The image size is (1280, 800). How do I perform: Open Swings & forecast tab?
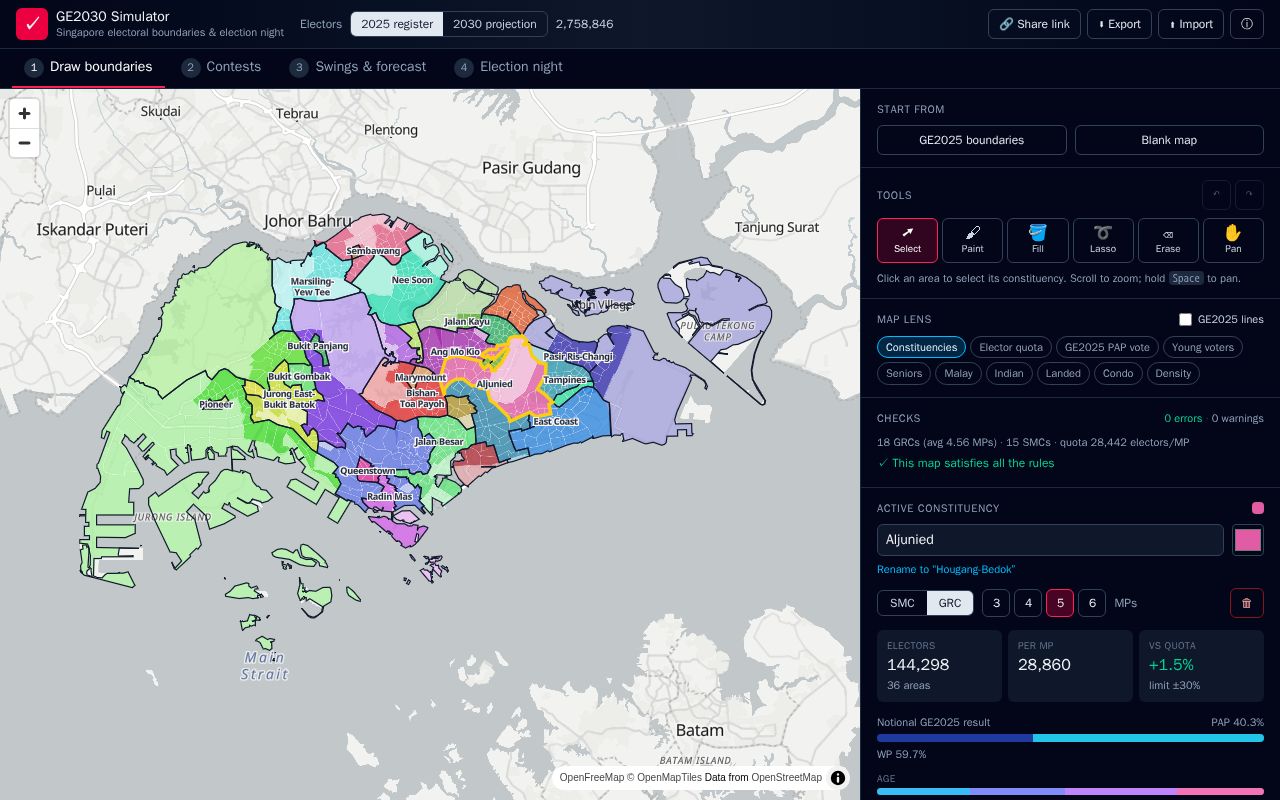coord(358,67)
